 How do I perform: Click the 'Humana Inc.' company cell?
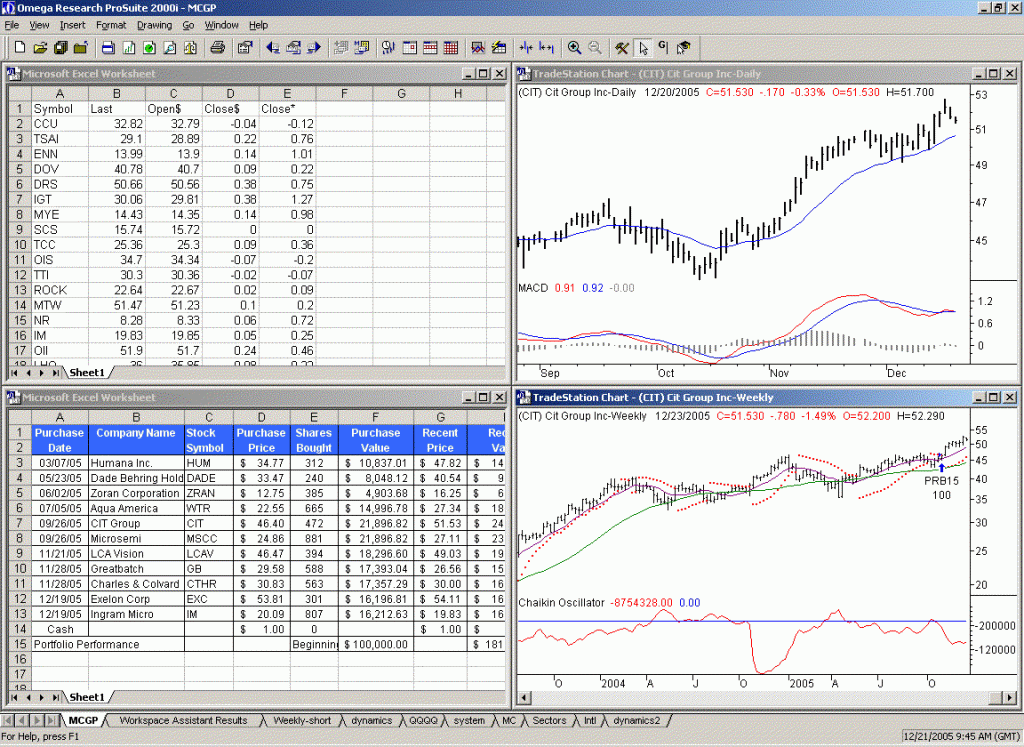pyautogui.click(x=136, y=463)
